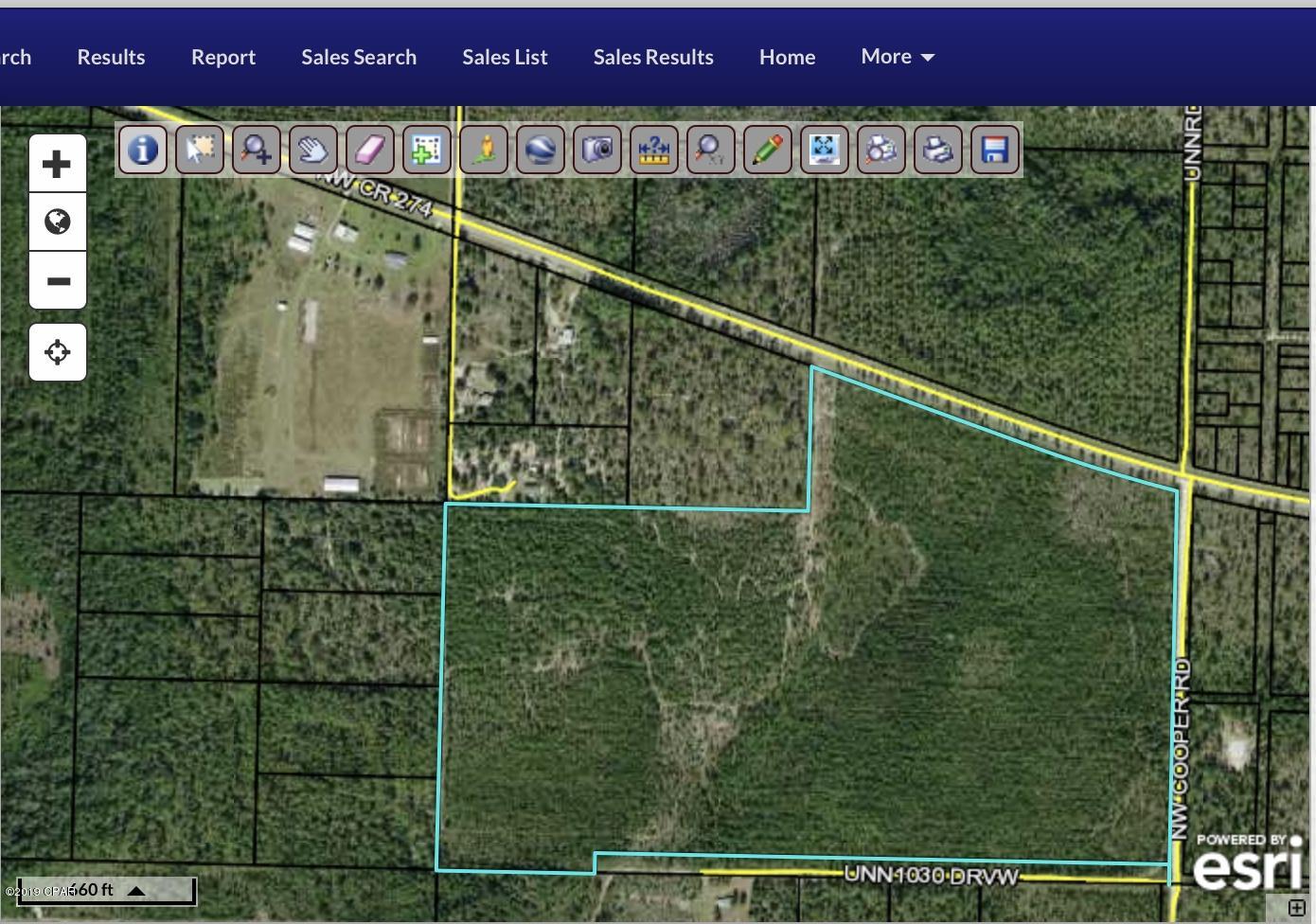
Task: Click the Full Extent tool
Action: (825, 150)
